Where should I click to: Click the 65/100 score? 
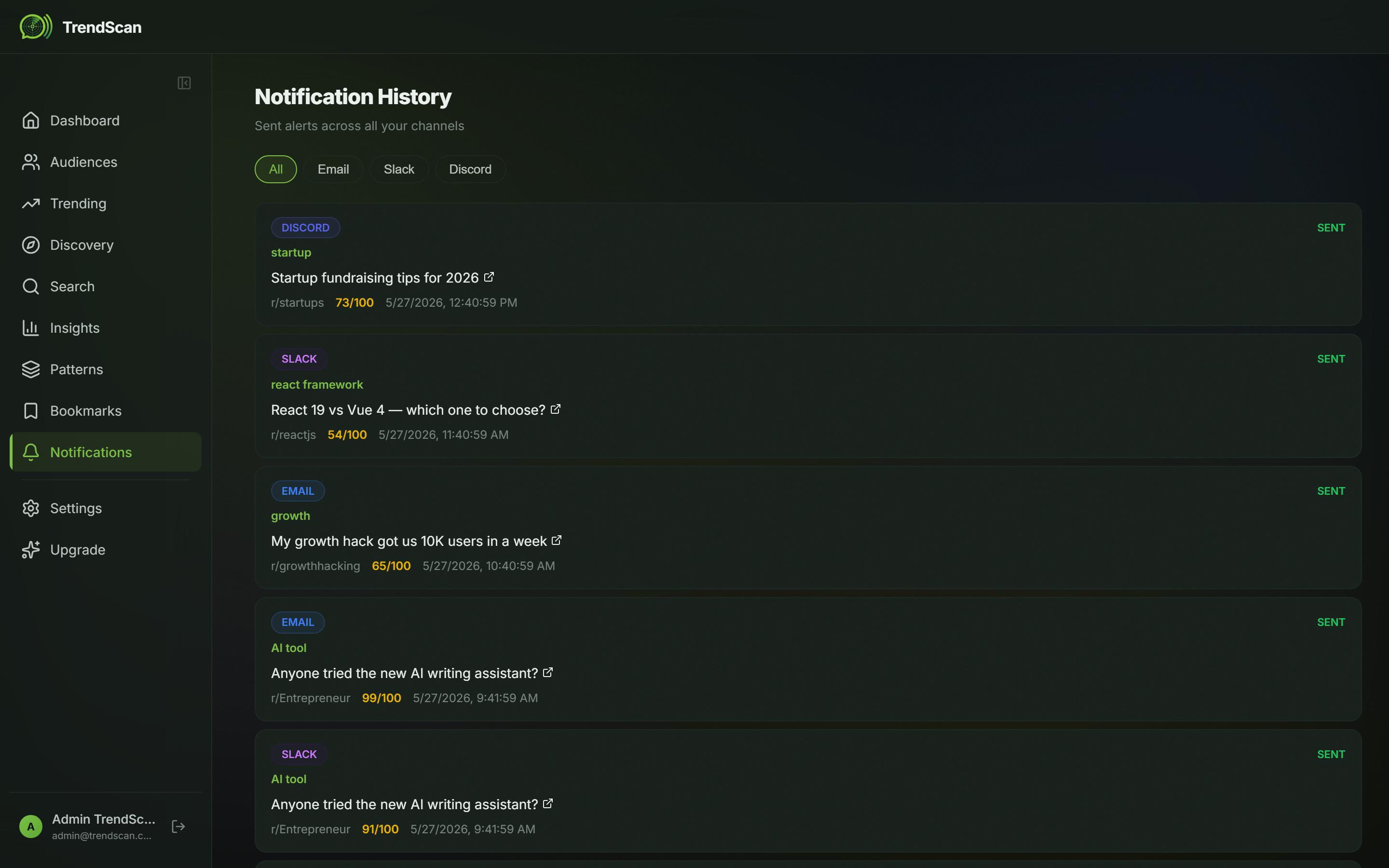[x=392, y=566]
